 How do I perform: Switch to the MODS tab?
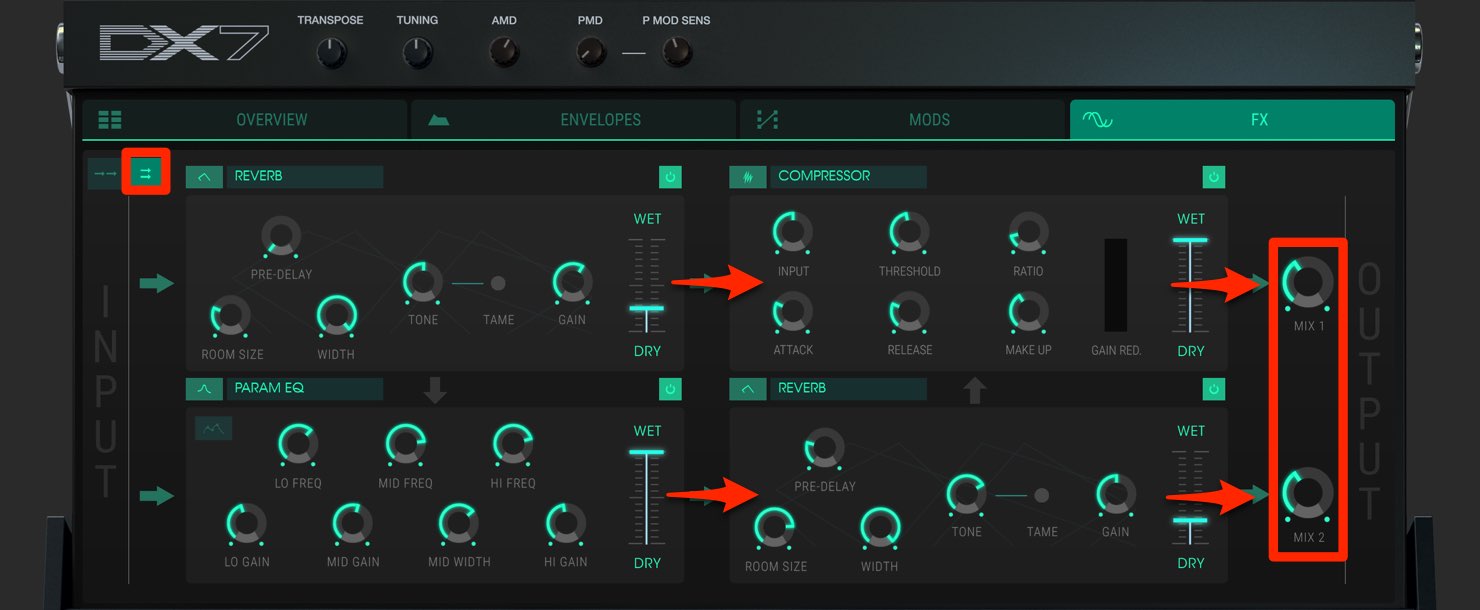tap(904, 120)
